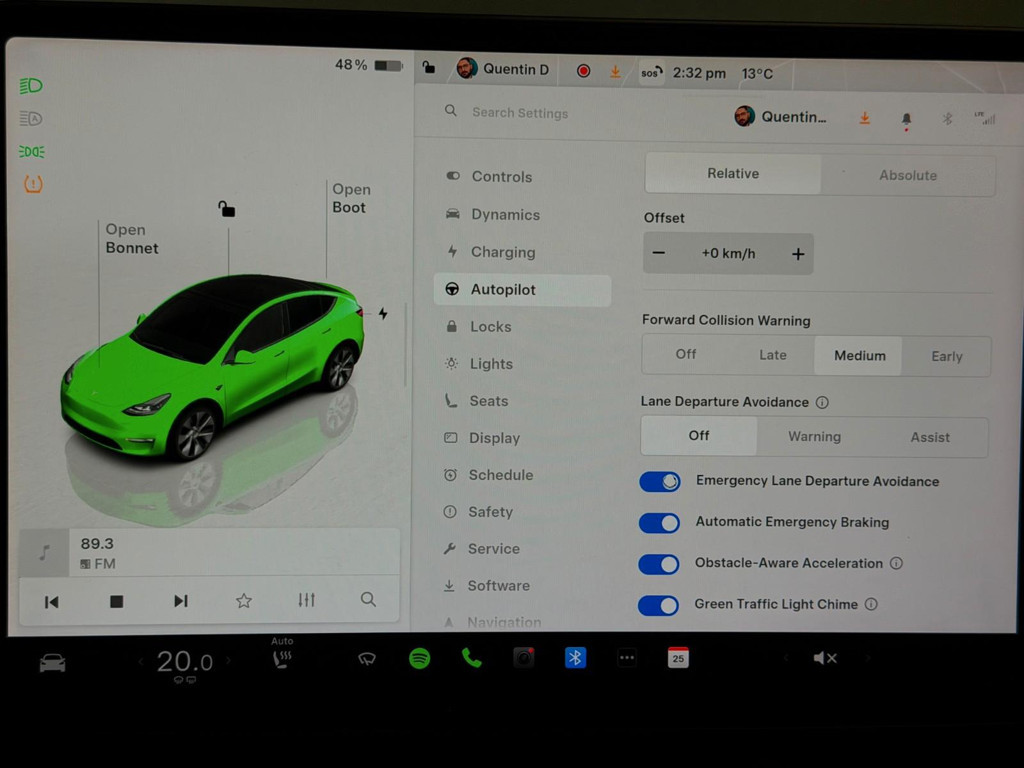Toggle Green Traffic Light Chime off
This screenshot has height=768, width=1024.
point(659,605)
